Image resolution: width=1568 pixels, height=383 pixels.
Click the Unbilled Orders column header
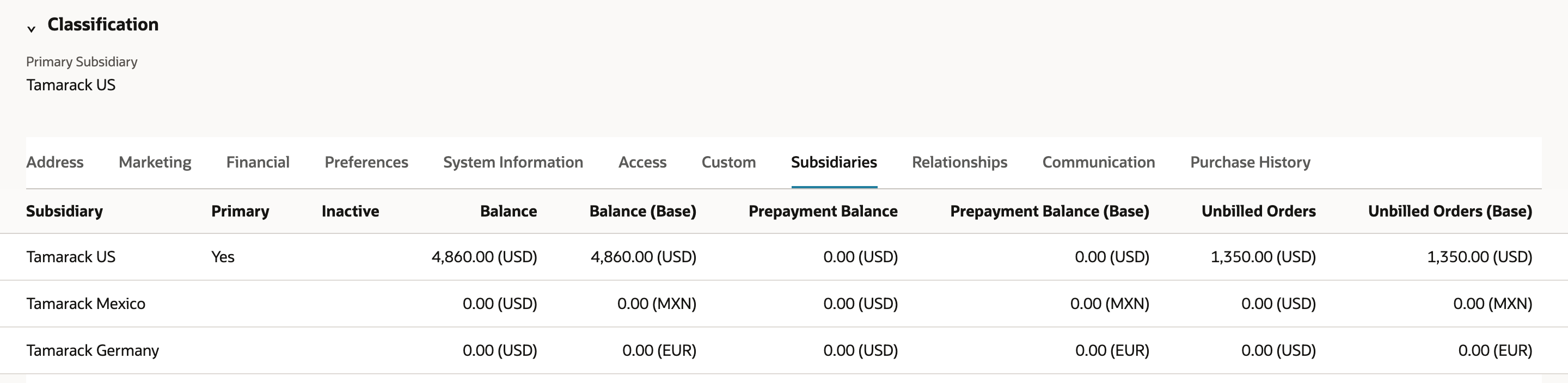1259,211
